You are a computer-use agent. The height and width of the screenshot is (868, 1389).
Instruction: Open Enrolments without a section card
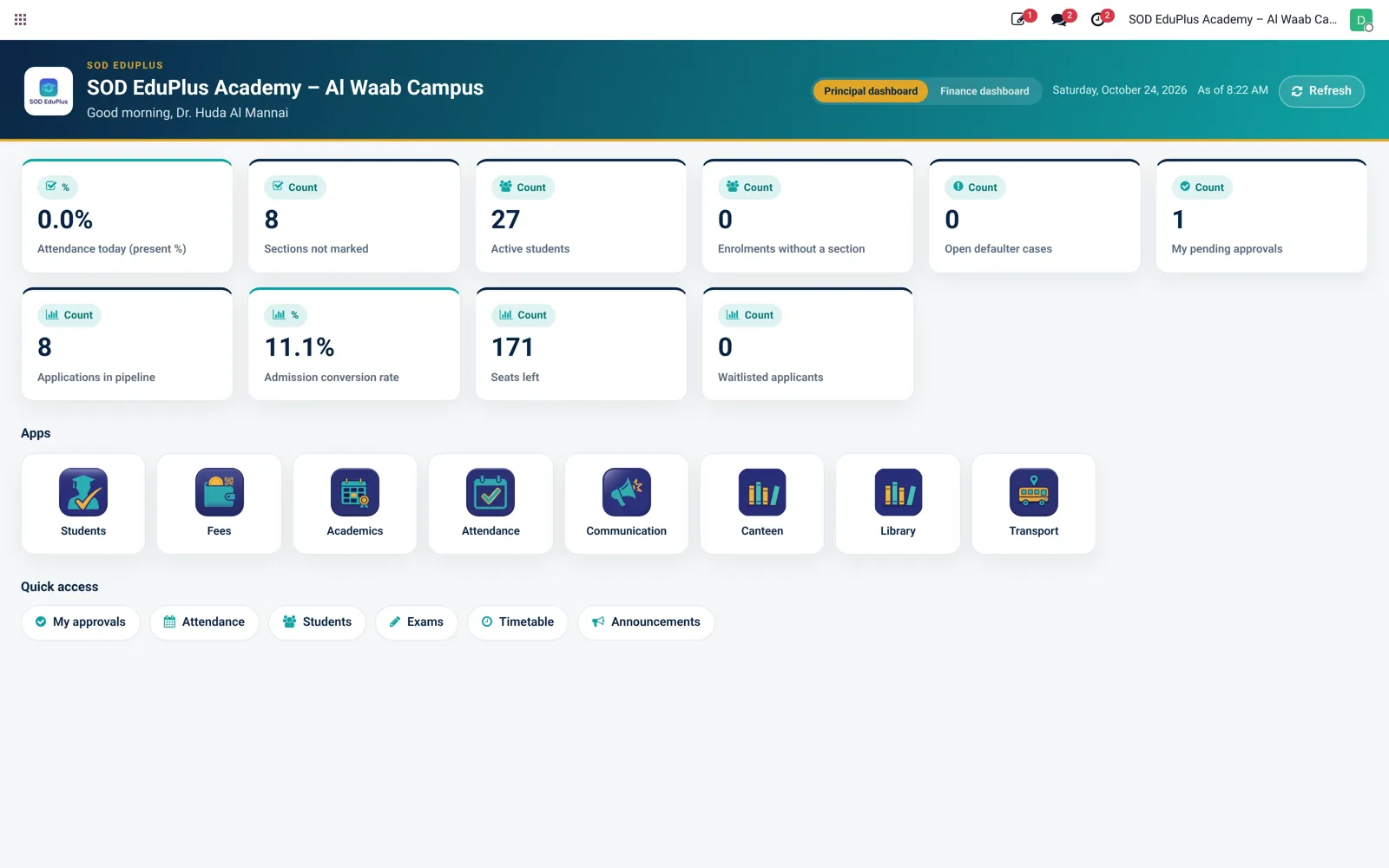coord(807,216)
